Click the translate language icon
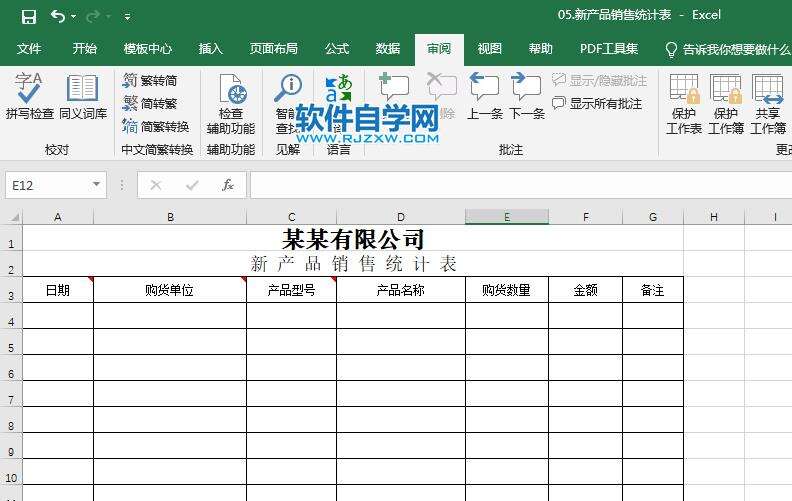Screen dimensions: 792x501 [338, 88]
